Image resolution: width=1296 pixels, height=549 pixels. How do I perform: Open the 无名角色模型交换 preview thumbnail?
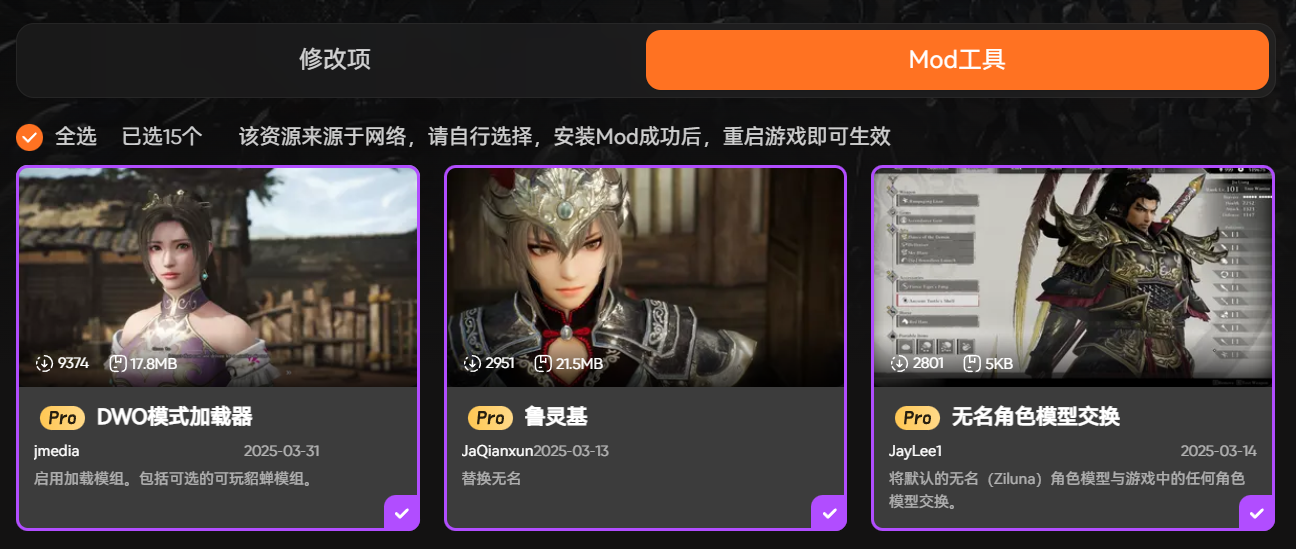[1073, 277]
